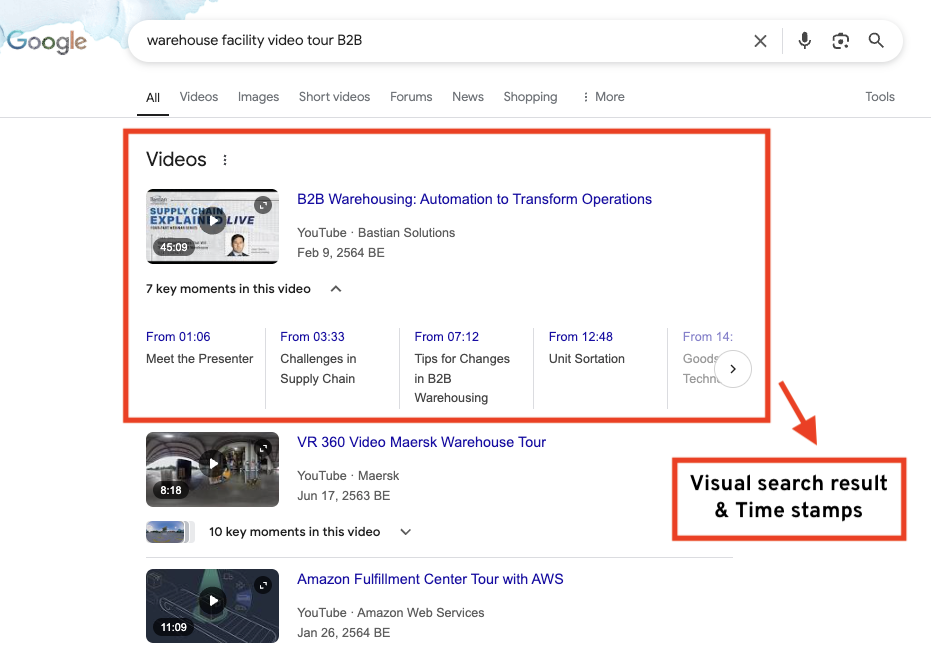Click the 'YouTube · Amazon Web Services' source text
This screenshot has height=653, width=931.
click(391, 613)
